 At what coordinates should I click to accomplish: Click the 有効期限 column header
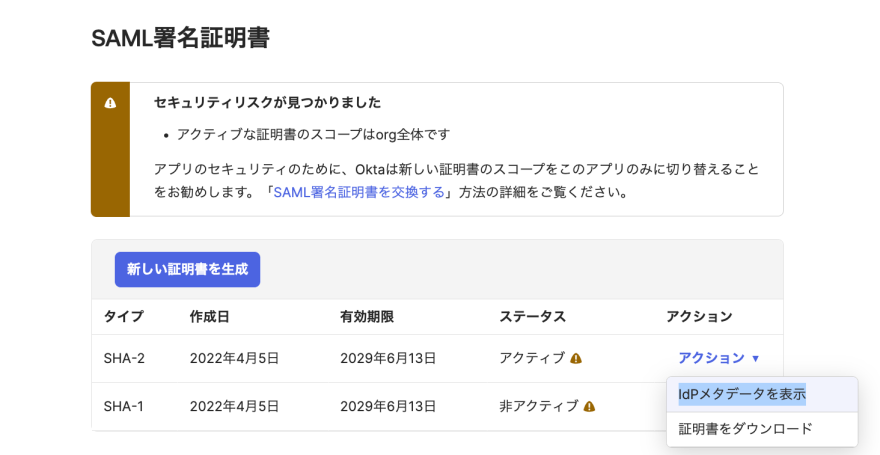point(366,316)
